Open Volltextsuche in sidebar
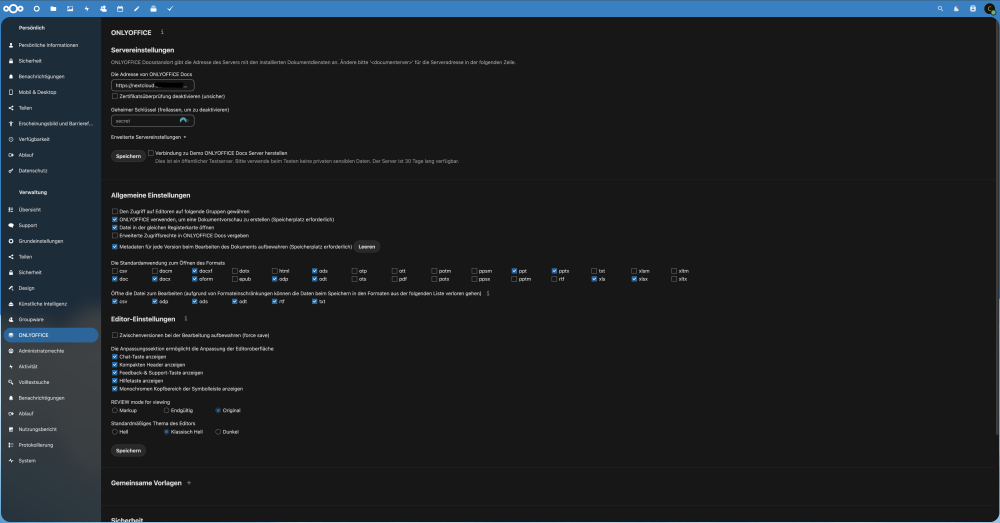The height and width of the screenshot is (523, 1000). (x=51, y=382)
